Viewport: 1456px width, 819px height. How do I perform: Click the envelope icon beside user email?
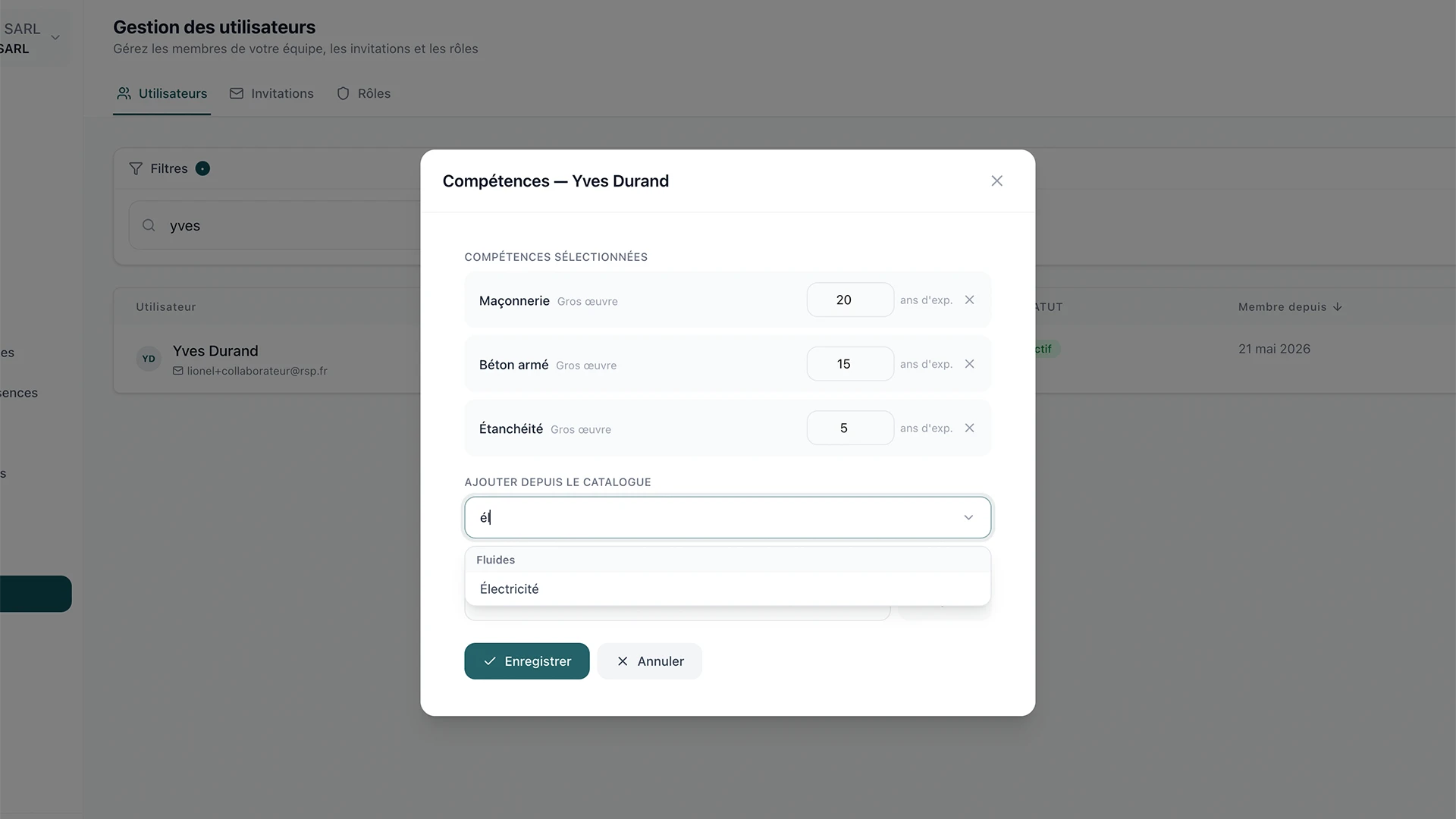click(177, 371)
